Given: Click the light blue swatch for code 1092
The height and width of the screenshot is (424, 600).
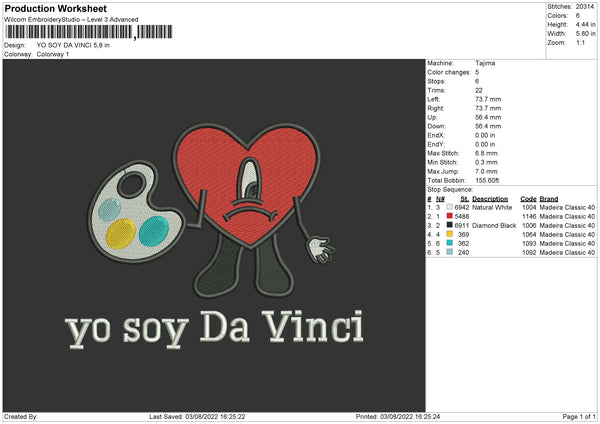Looking at the screenshot, I should [449, 252].
